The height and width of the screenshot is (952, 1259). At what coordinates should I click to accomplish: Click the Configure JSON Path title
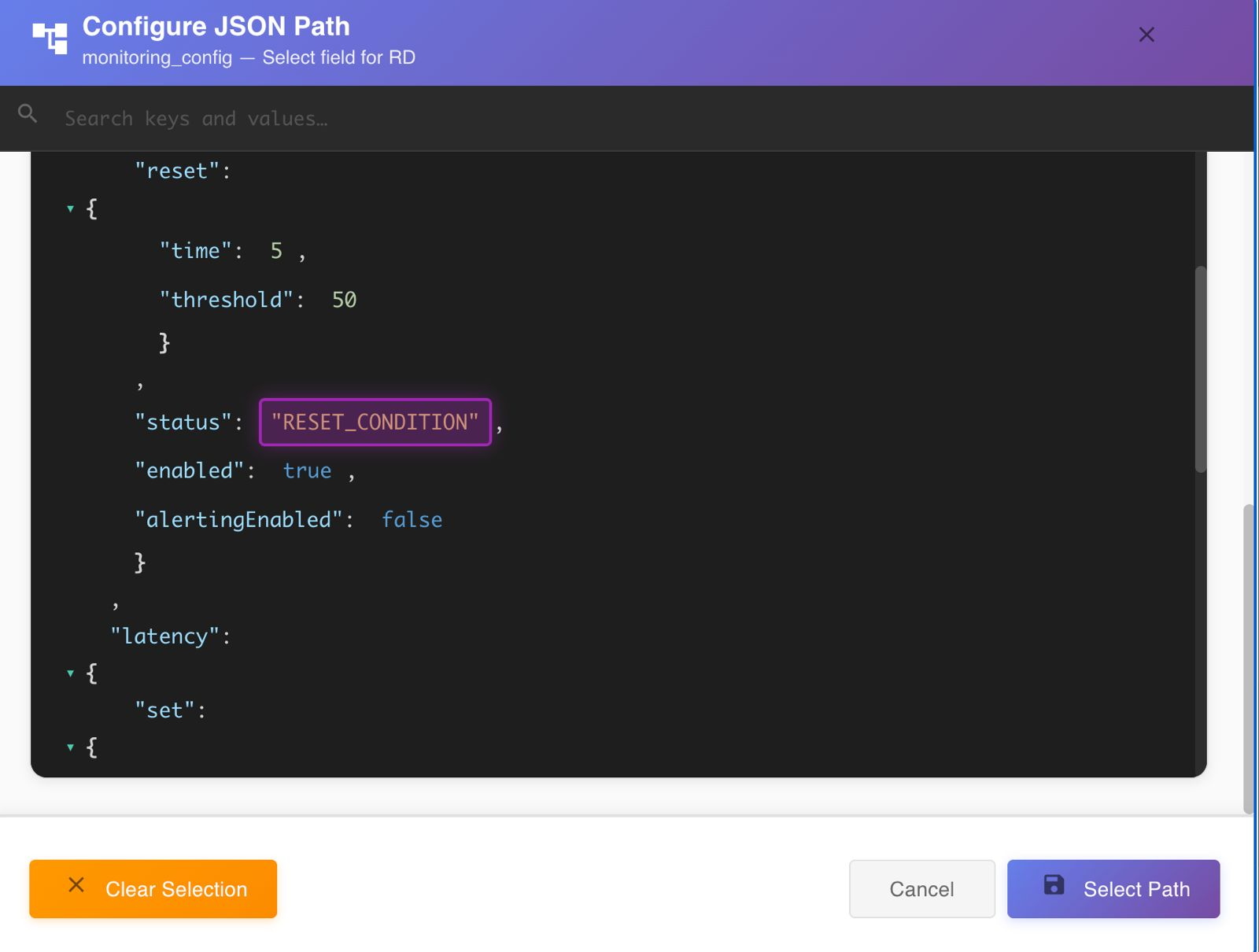[x=216, y=27]
